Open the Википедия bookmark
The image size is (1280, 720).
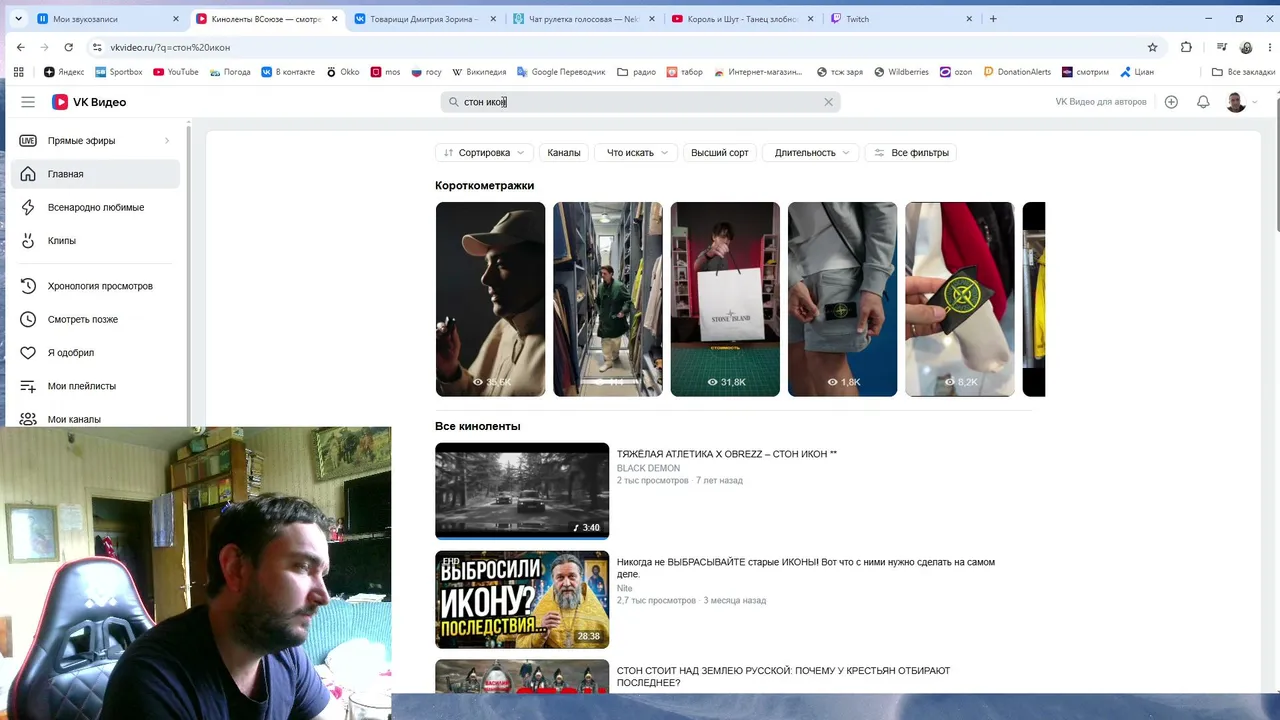coord(479,72)
